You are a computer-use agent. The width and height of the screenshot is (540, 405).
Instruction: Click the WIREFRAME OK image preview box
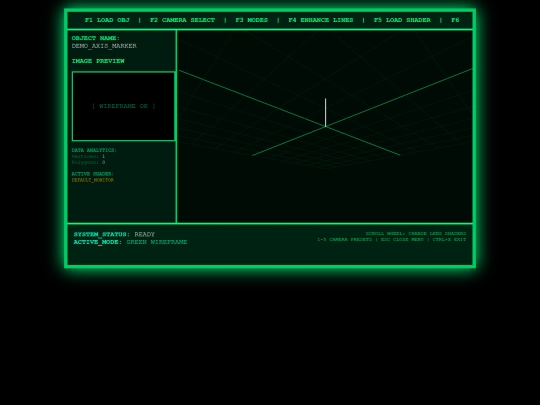(124, 106)
